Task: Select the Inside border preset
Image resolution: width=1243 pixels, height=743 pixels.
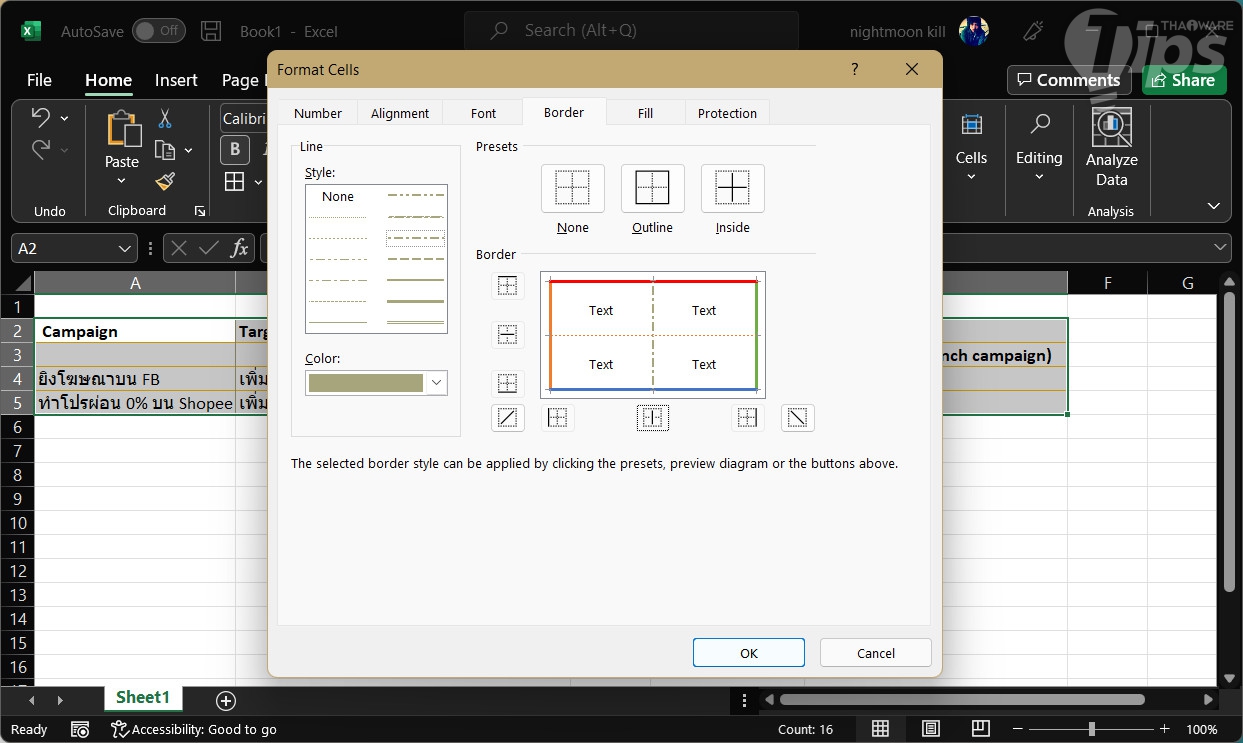Action: (x=732, y=188)
